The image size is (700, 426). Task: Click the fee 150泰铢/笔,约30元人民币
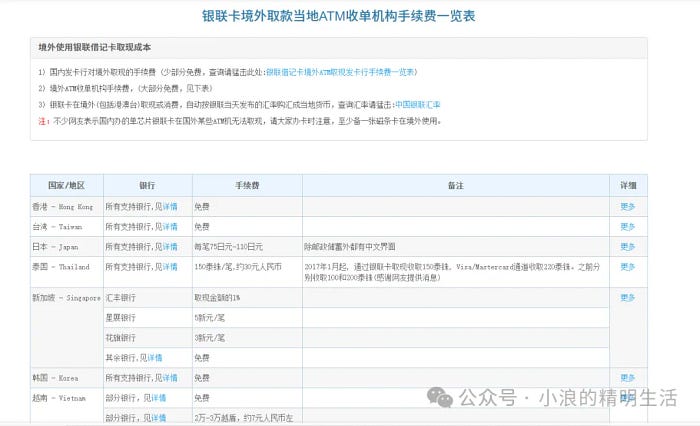238,267
